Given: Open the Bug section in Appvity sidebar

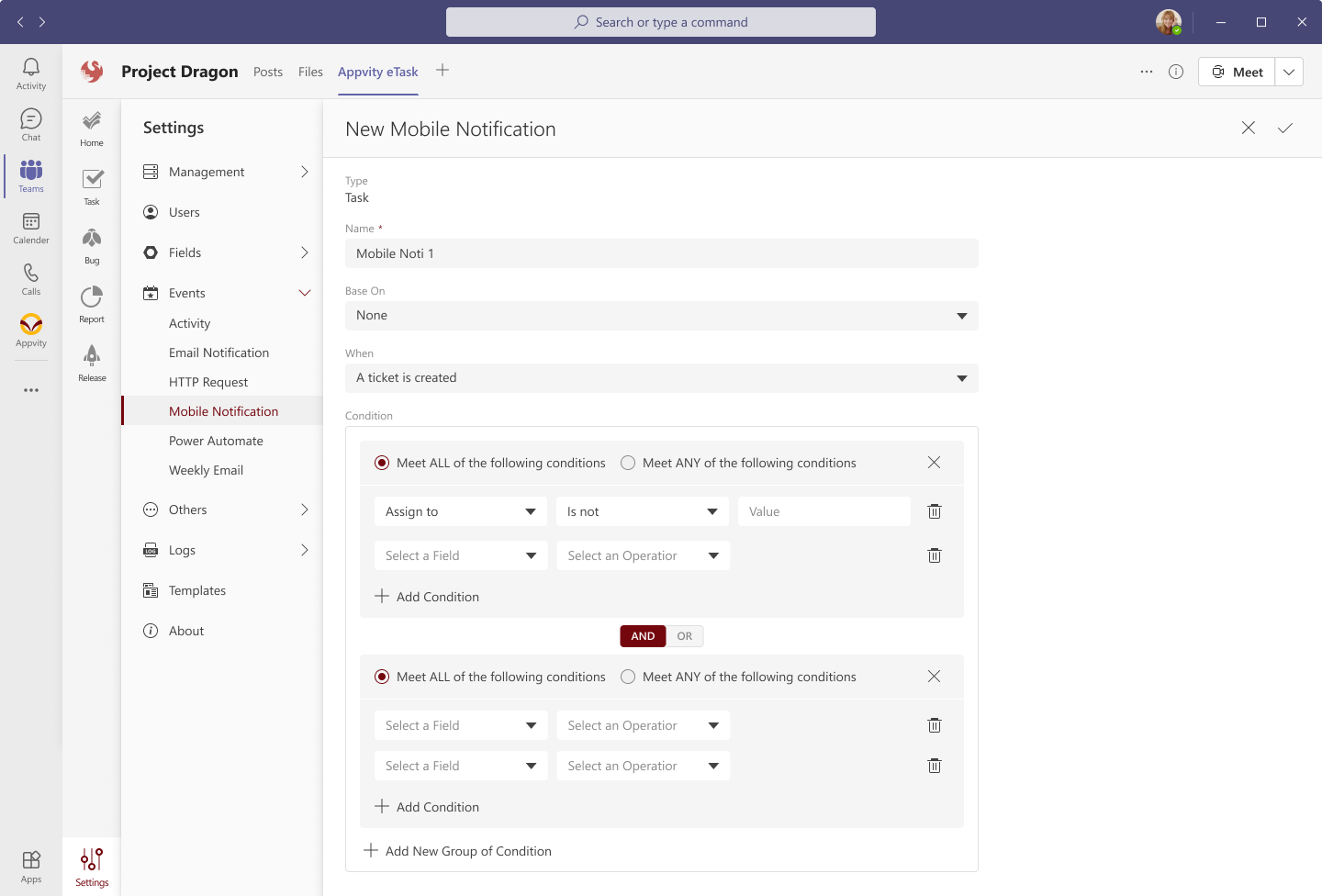Looking at the screenshot, I should pos(92,245).
